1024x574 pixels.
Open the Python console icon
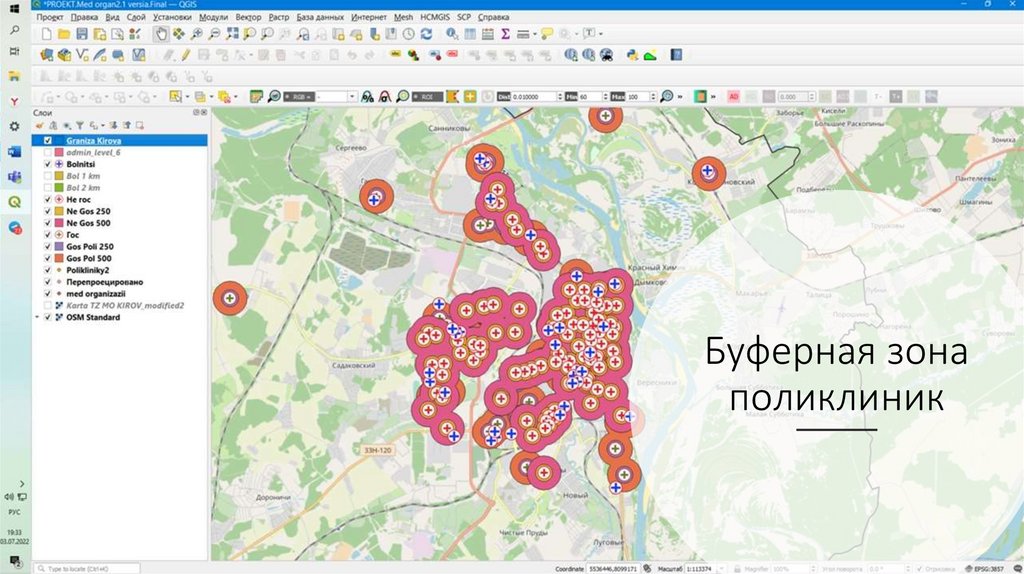(x=631, y=55)
